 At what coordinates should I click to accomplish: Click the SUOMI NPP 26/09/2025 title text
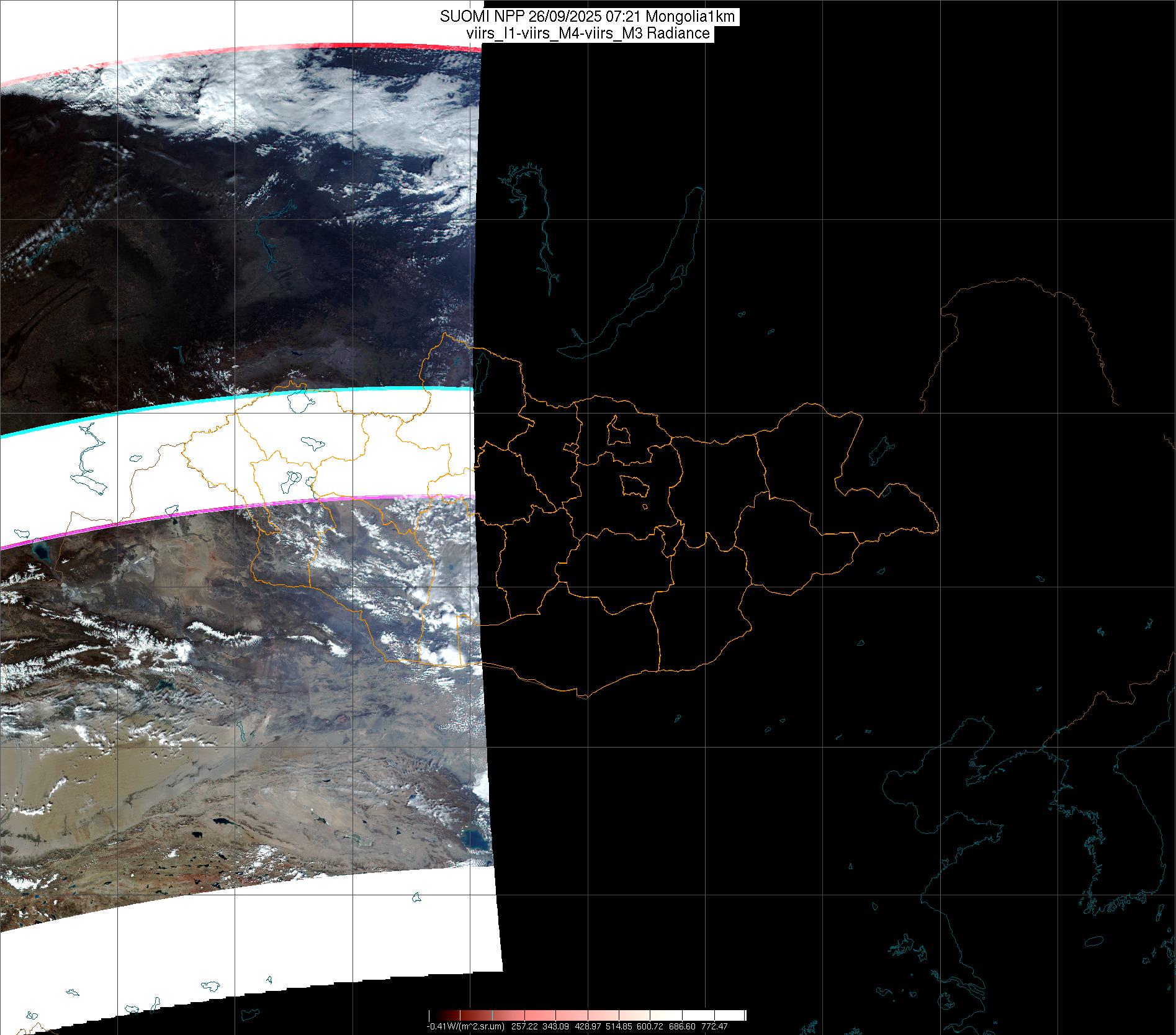point(587,17)
